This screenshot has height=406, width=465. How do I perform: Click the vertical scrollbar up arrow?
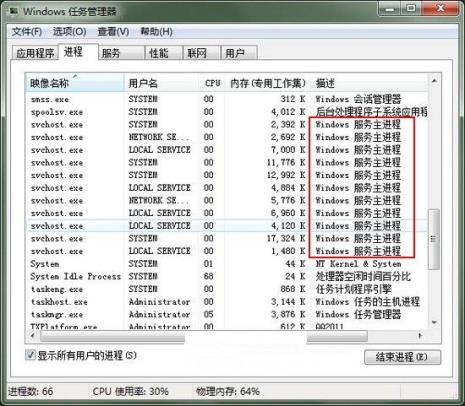pos(434,81)
